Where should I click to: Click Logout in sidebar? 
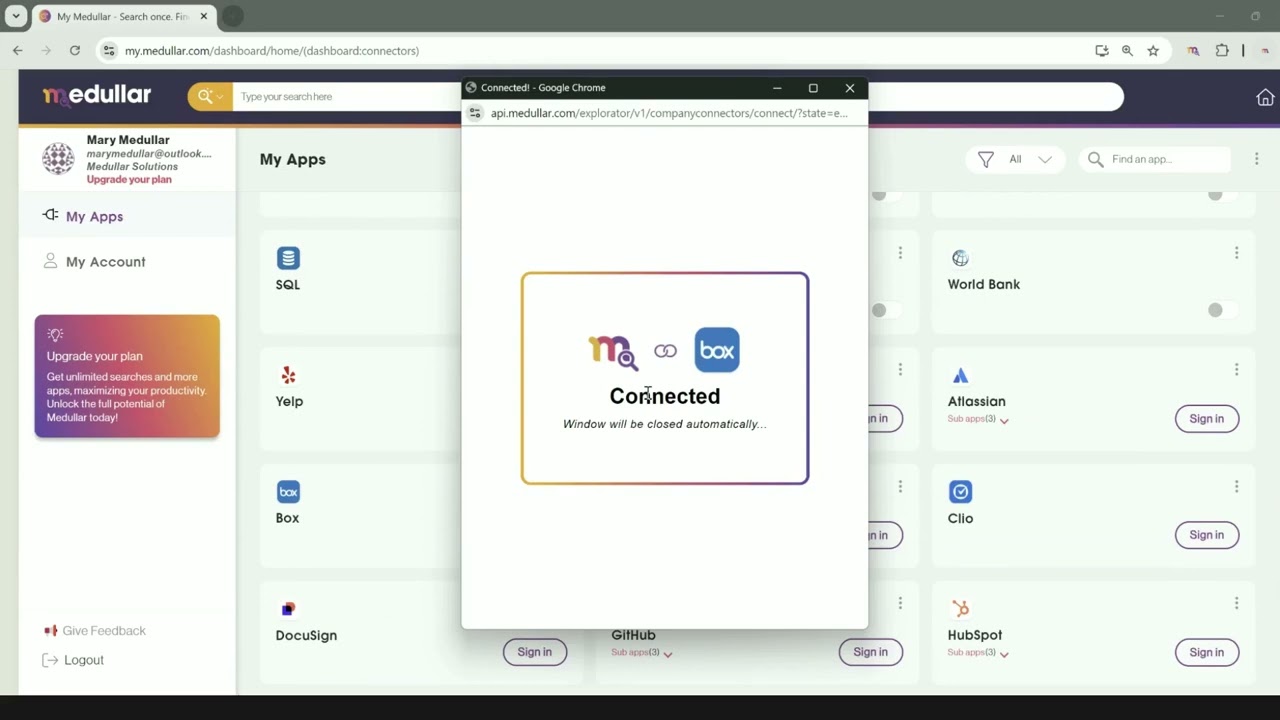[x=74, y=660]
